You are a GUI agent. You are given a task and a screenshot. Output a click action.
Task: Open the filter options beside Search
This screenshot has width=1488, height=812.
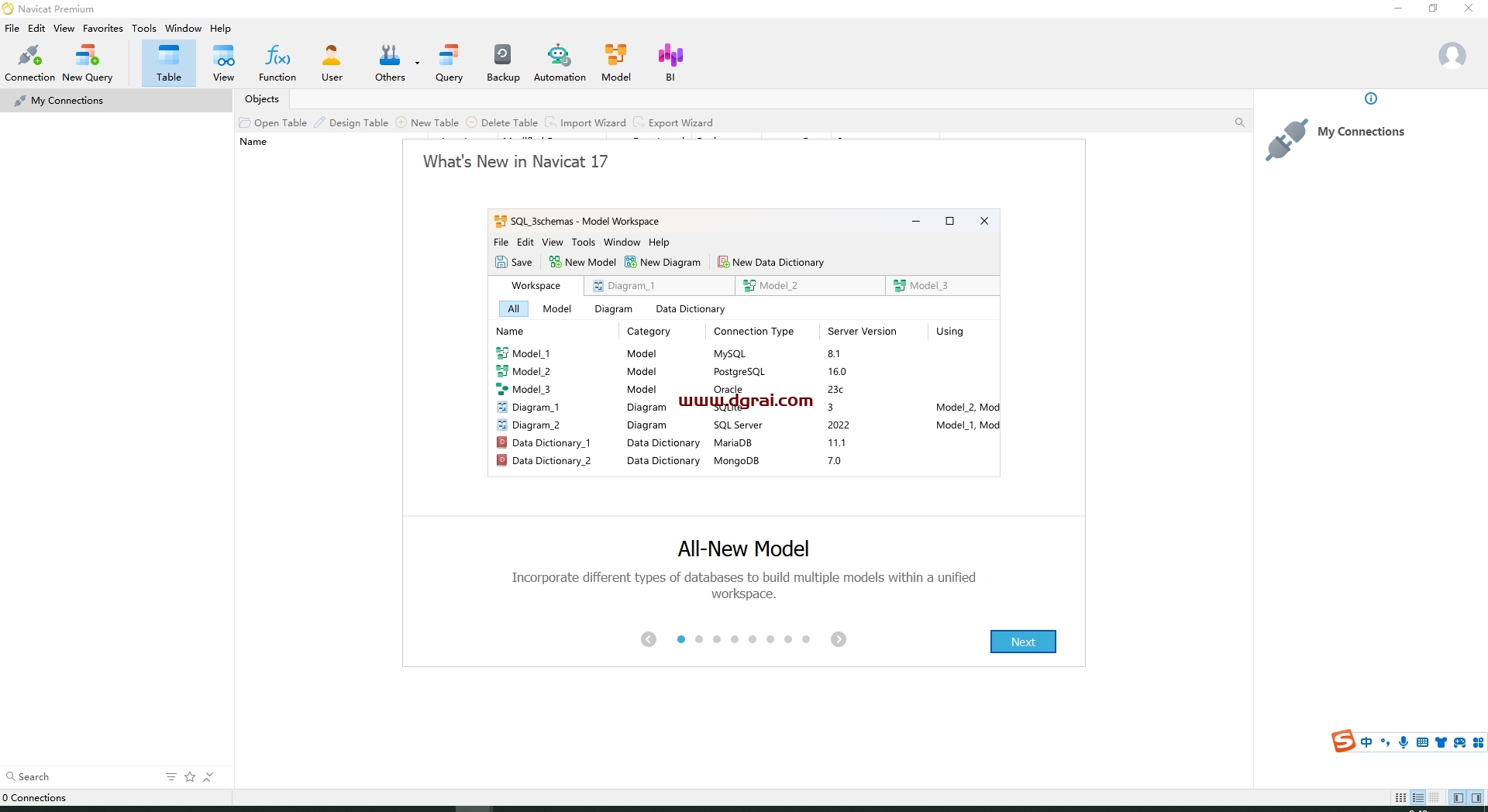pyautogui.click(x=171, y=776)
